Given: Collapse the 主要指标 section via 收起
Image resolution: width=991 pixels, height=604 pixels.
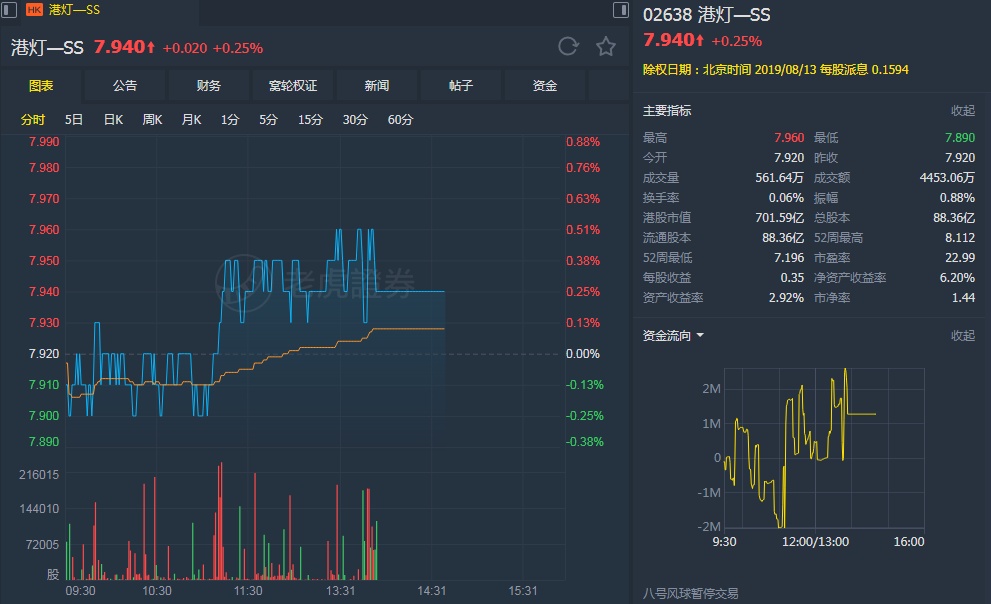Looking at the screenshot, I should click(x=962, y=111).
